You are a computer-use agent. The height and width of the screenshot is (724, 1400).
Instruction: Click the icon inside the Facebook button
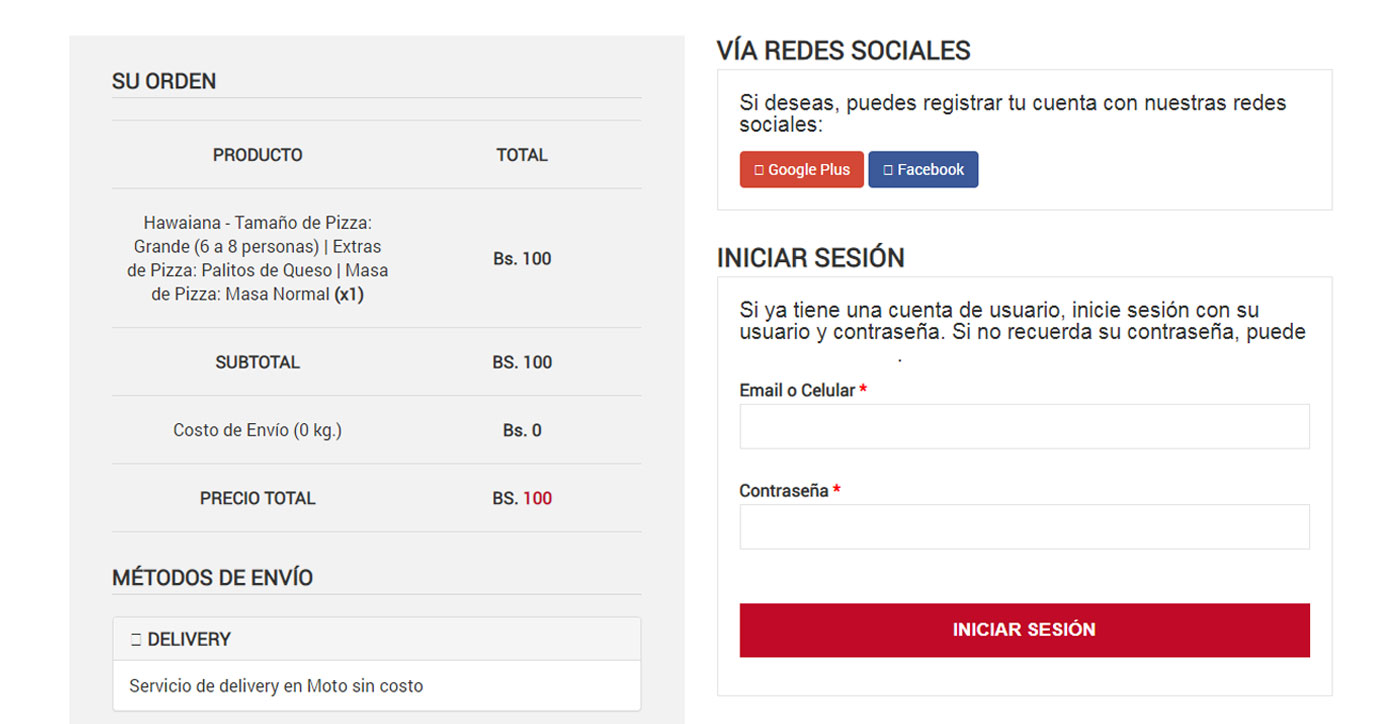888,170
